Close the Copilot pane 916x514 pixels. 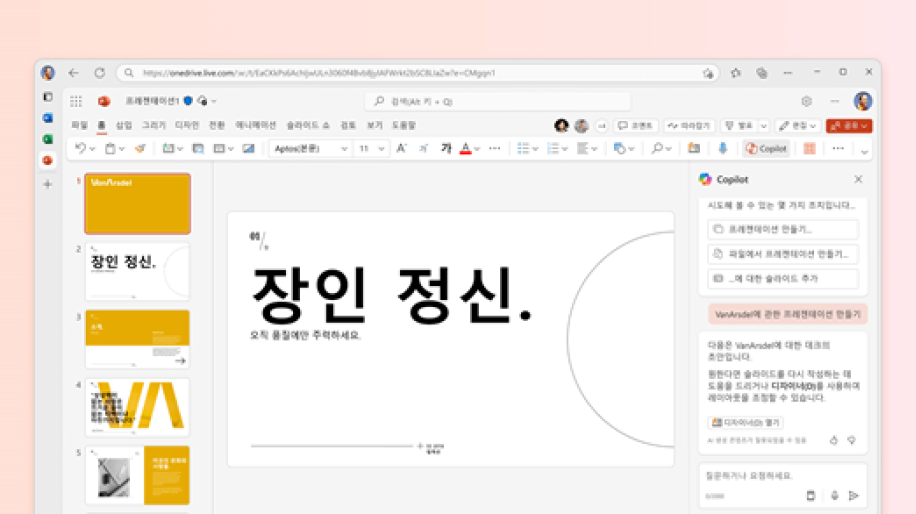pyautogui.click(x=858, y=179)
